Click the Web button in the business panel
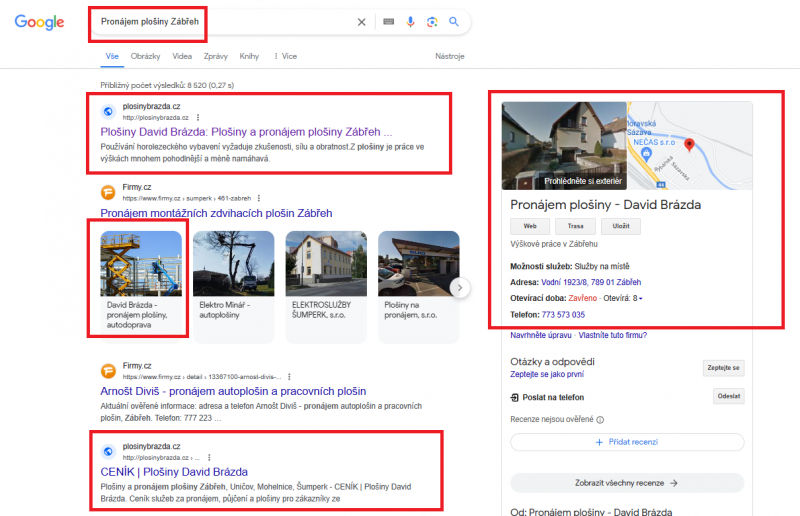The width and height of the screenshot is (800, 516). click(x=530, y=226)
